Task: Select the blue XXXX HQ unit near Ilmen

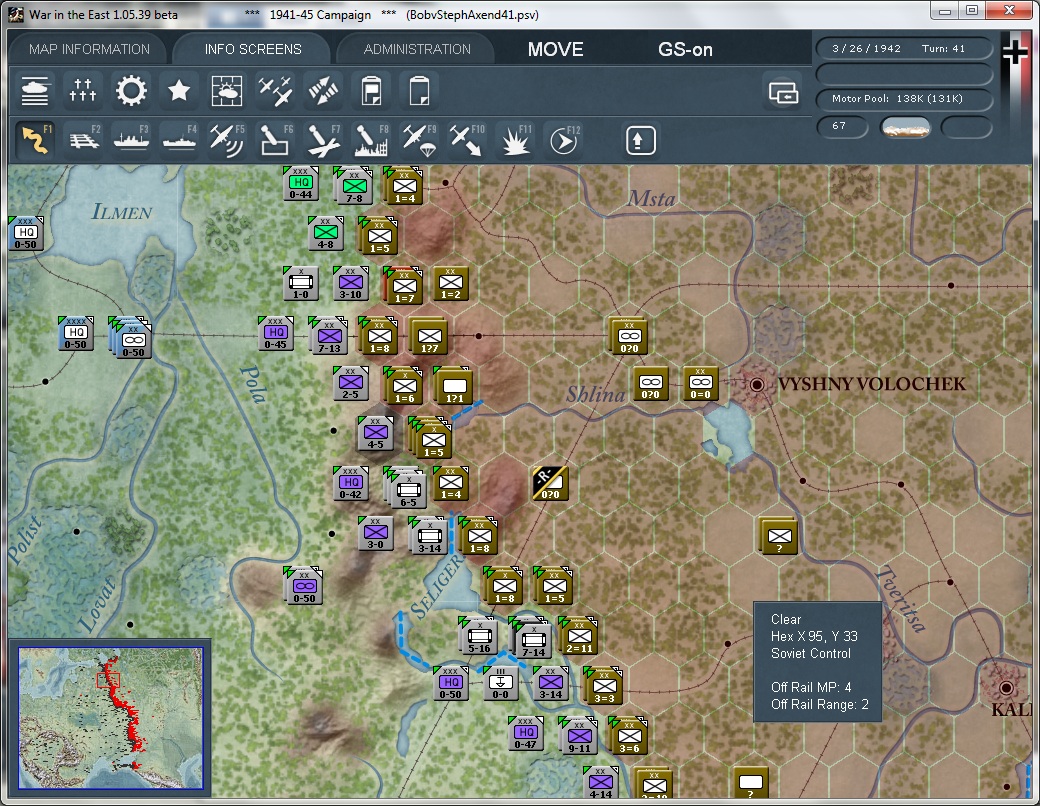Action: click(x=76, y=334)
